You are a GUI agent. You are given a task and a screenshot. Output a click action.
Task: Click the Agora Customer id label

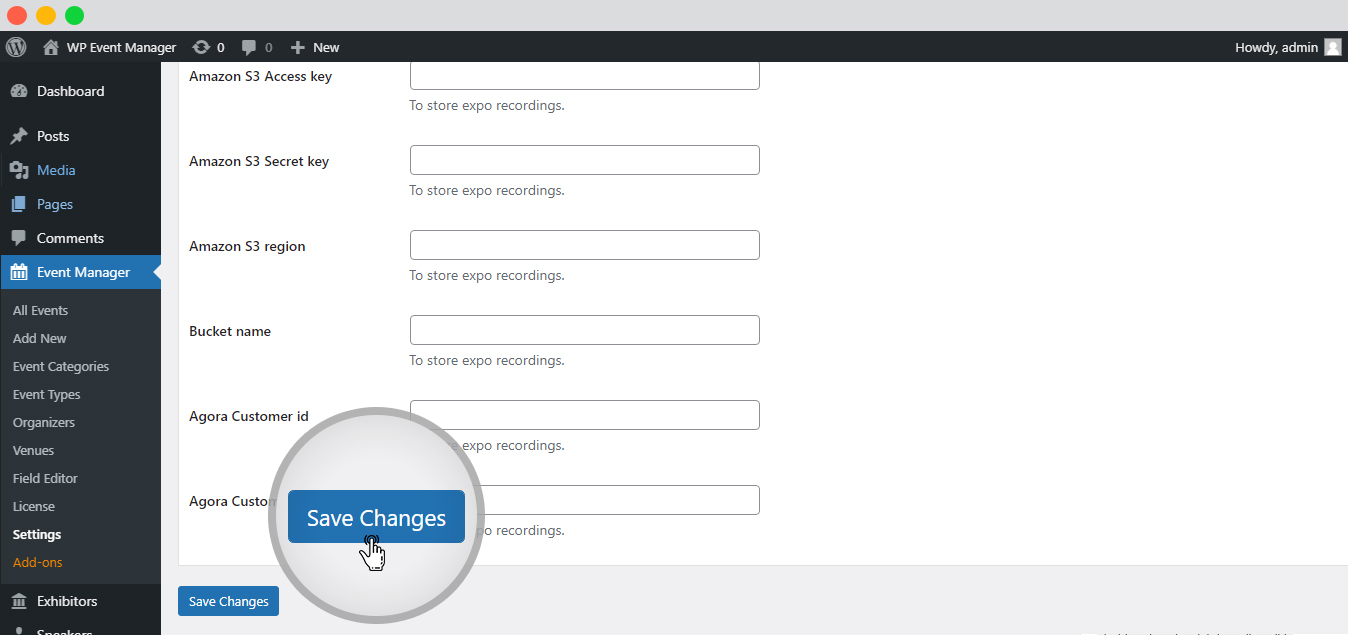coord(249,416)
